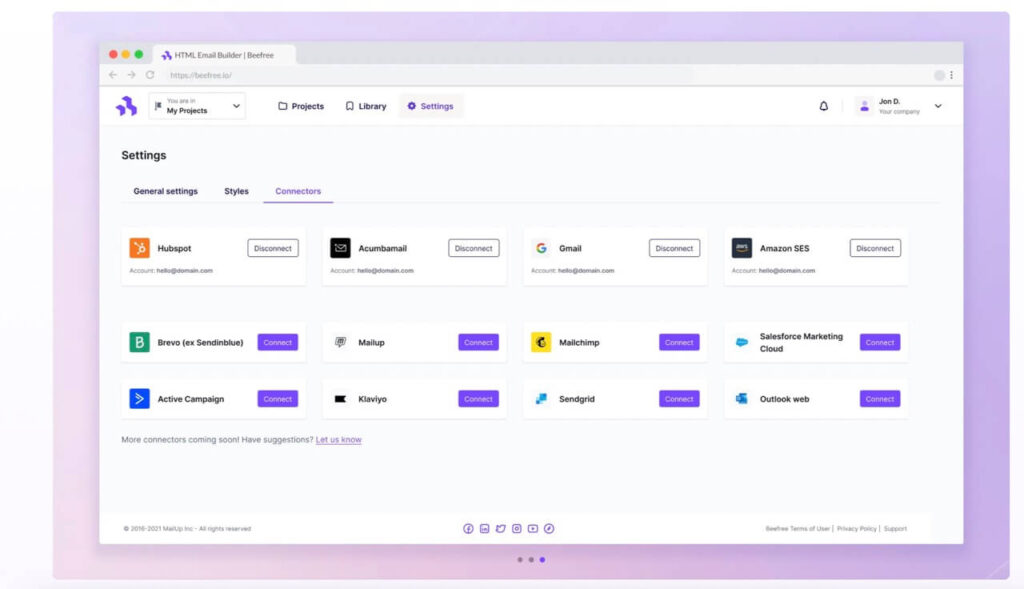Click the "Let us know" suggestions link
This screenshot has width=1024, height=589.
[338, 439]
